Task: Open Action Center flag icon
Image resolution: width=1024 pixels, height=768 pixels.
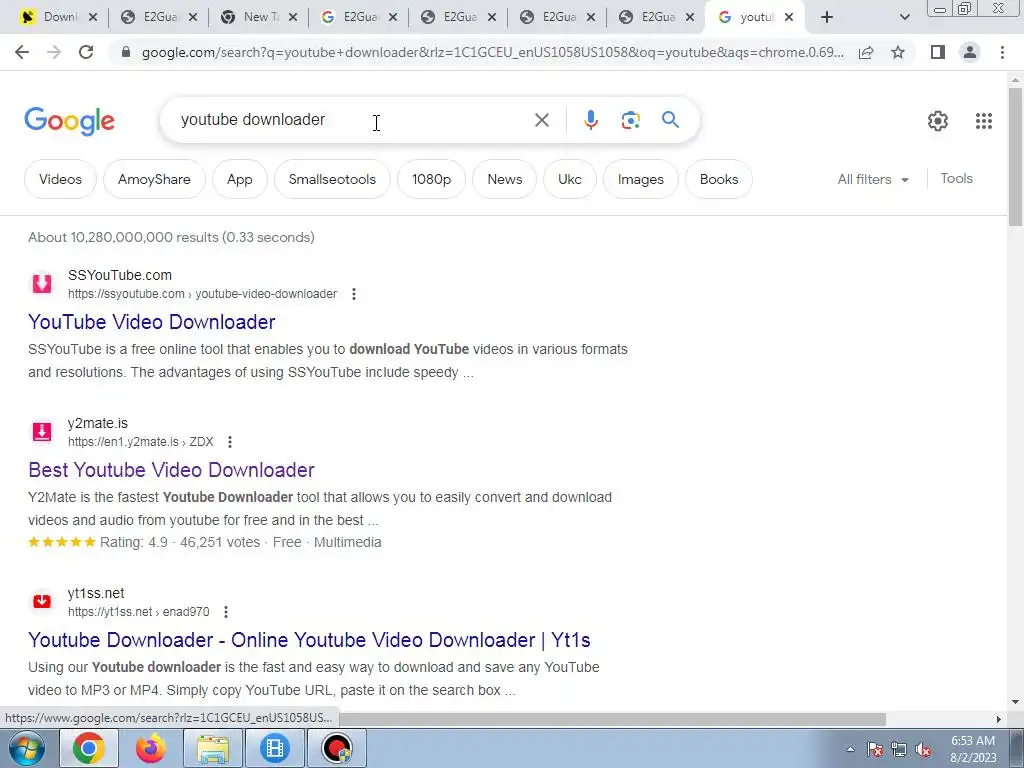Action: (875, 750)
